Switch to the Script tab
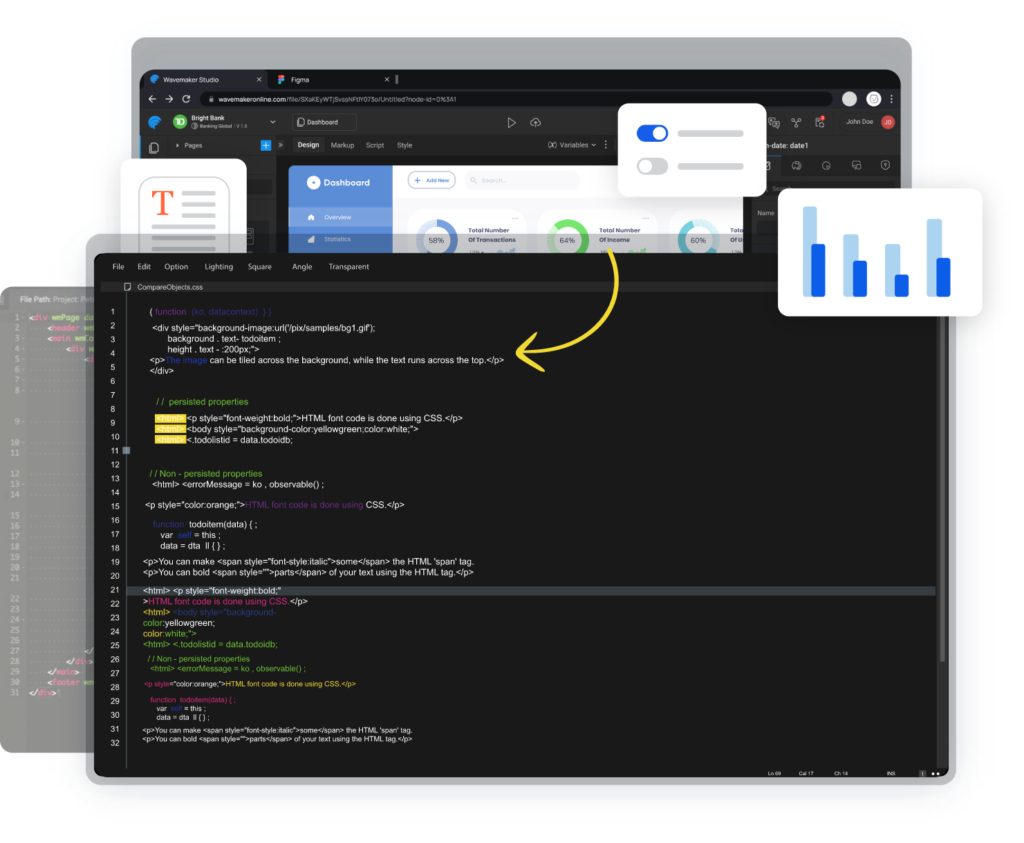The width and height of the screenshot is (1024, 843). [x=375, y=145]
